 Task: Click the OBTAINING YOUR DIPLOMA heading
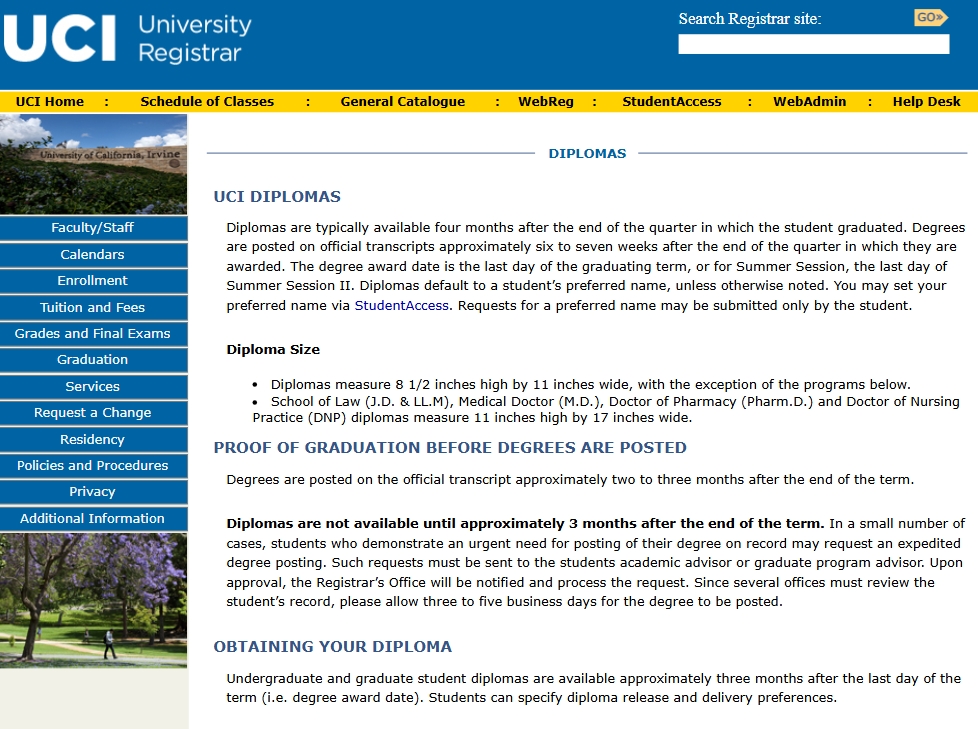pos(332,647)
